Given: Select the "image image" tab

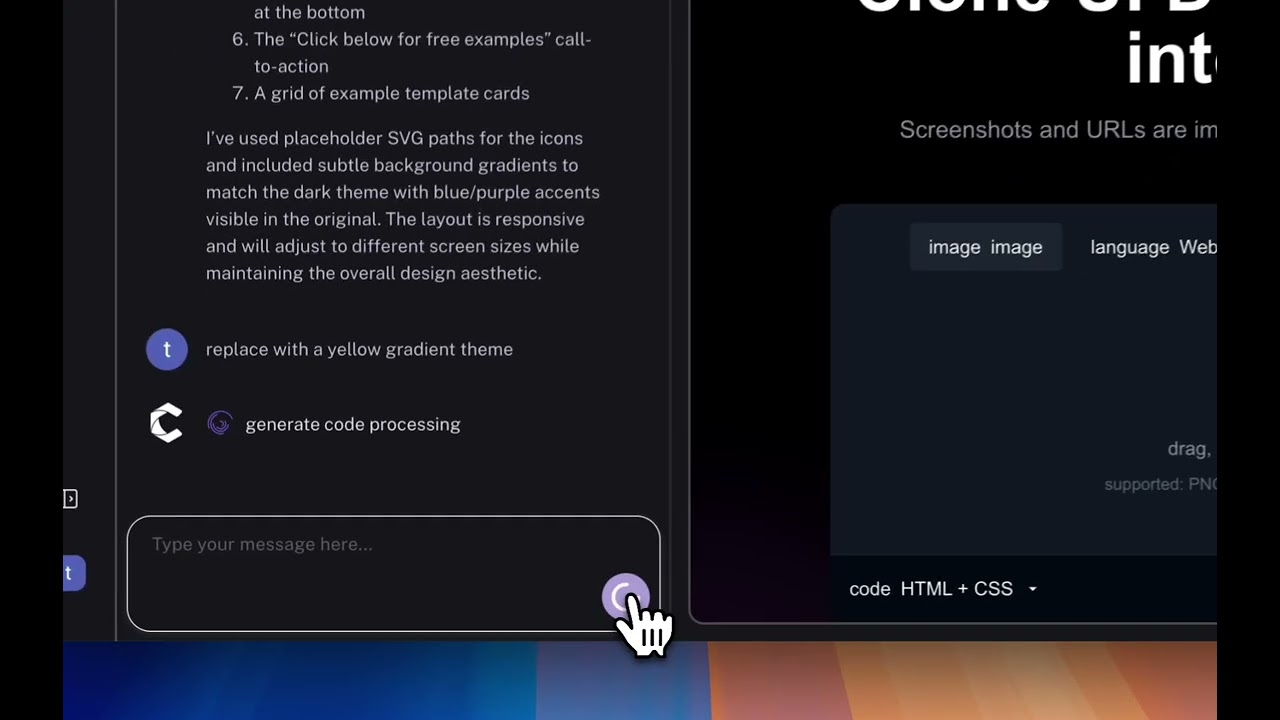Looking at the screenshot, I should (985, 247).
